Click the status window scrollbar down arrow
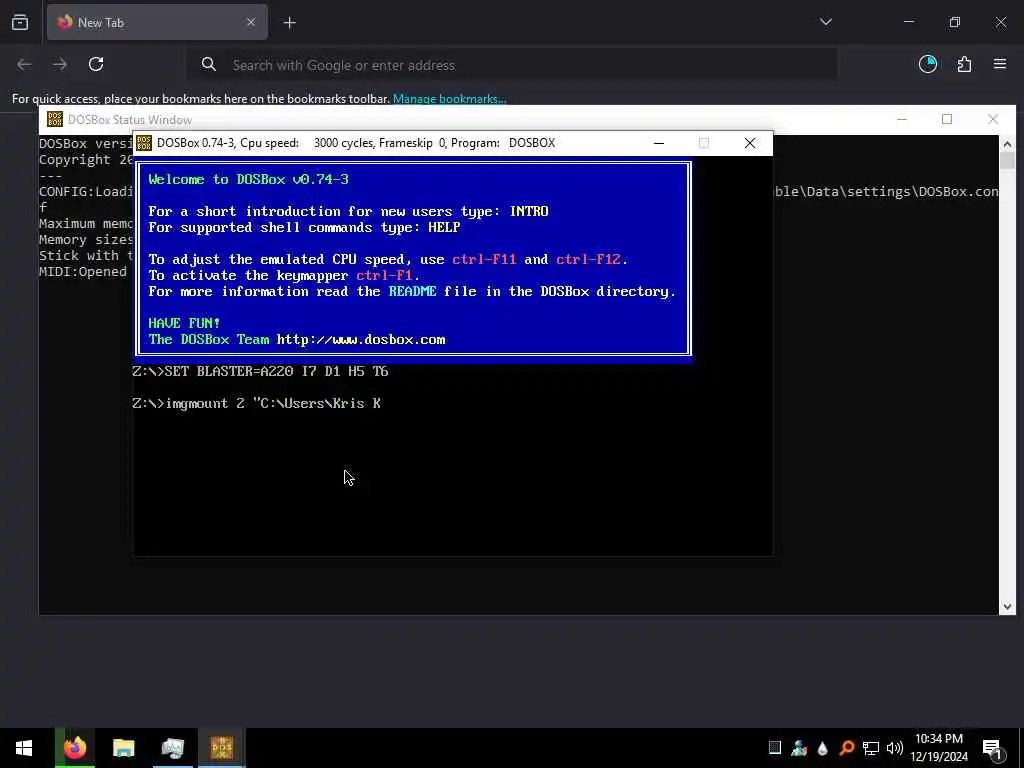Image resolution: width=1024 pixels, height=768 pixels. pos(1007,607)
